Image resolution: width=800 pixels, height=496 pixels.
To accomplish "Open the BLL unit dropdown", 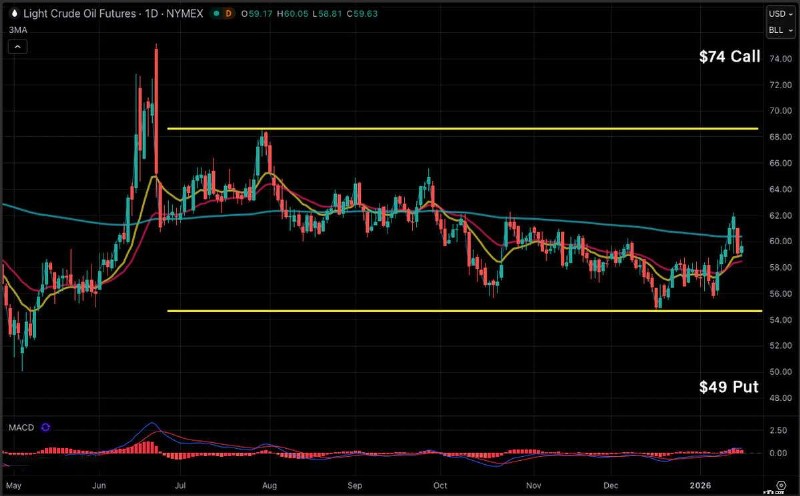I will (x=780, y=30).
